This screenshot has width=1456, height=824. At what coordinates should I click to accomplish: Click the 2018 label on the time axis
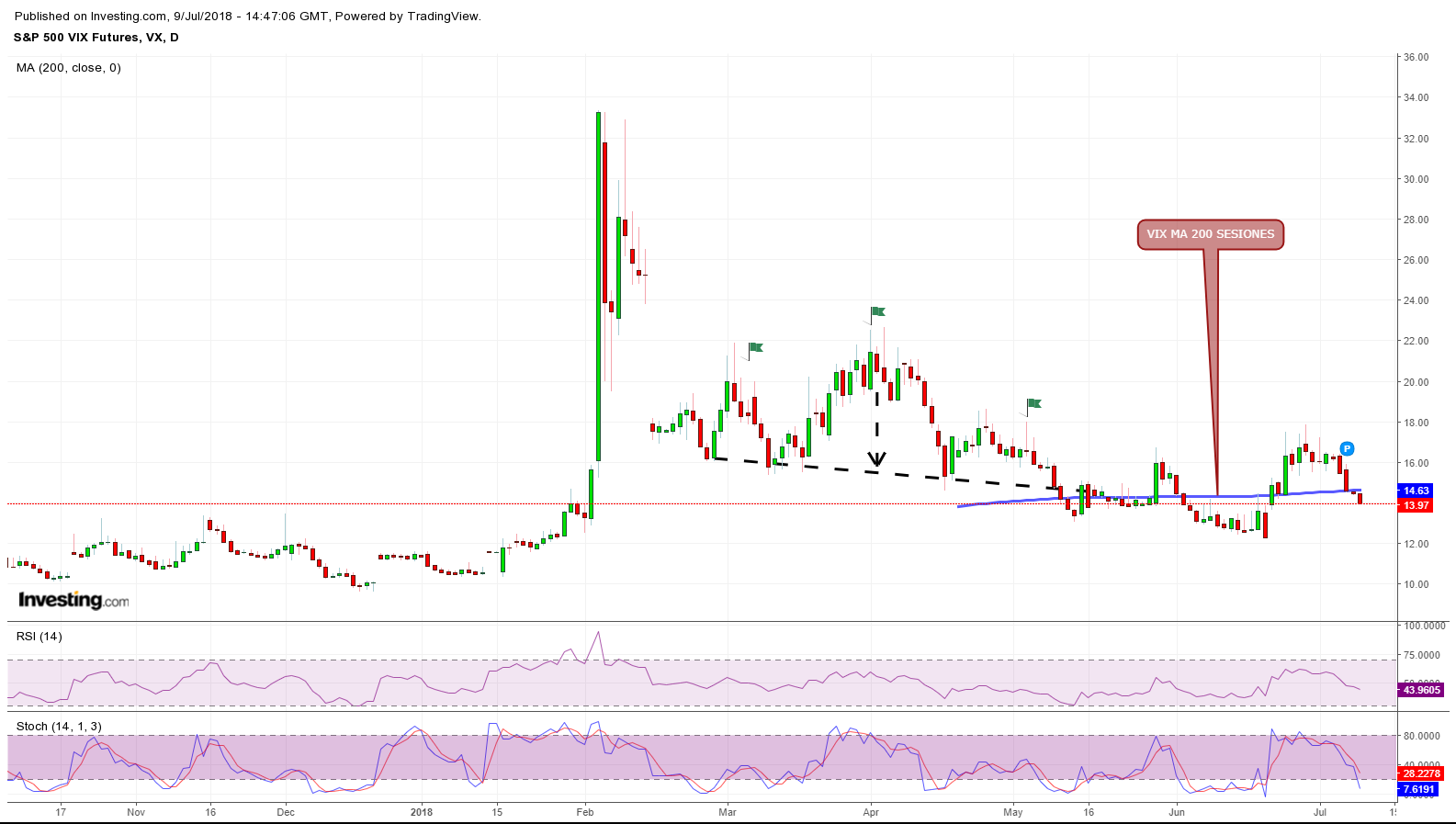pos(422,812)
